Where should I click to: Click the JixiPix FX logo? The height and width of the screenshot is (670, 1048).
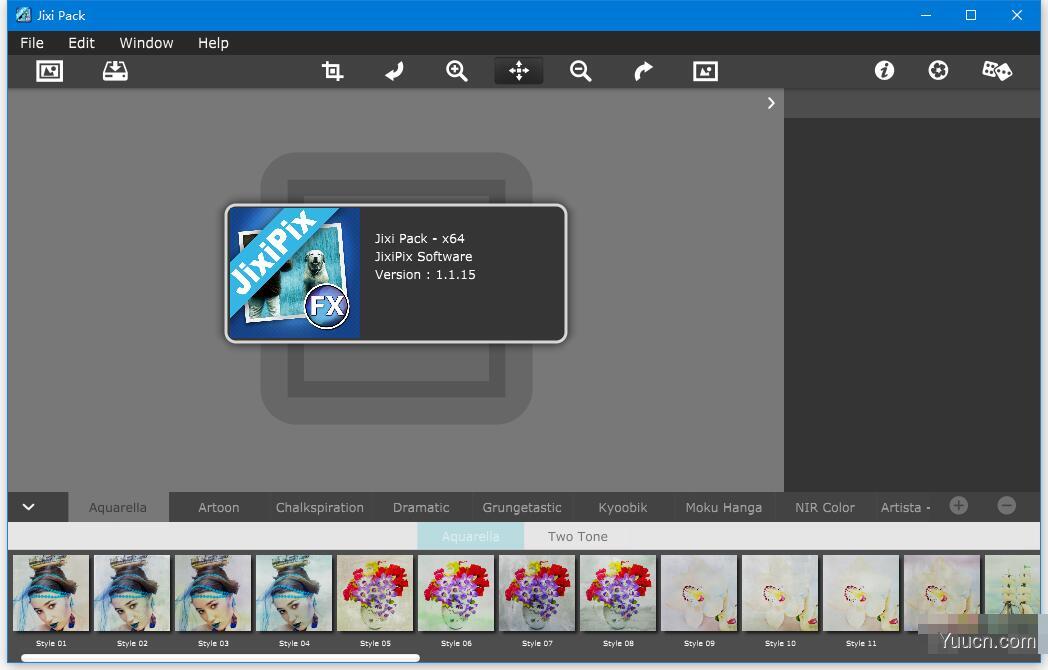click(294, 273)
